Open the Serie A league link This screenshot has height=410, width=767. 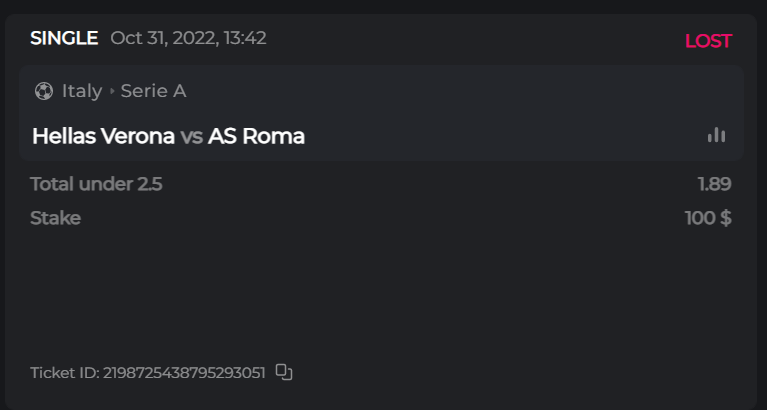(153, 91)
